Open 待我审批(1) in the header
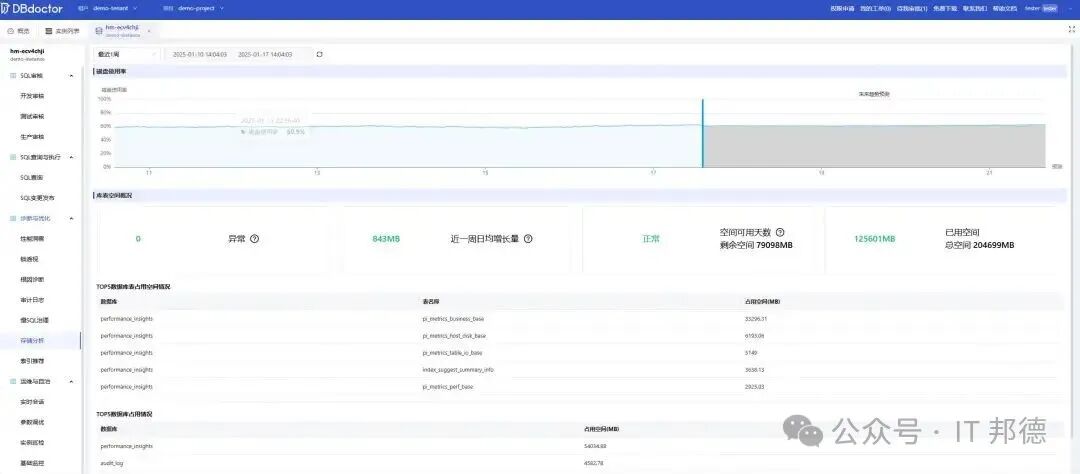 (912, 9)
